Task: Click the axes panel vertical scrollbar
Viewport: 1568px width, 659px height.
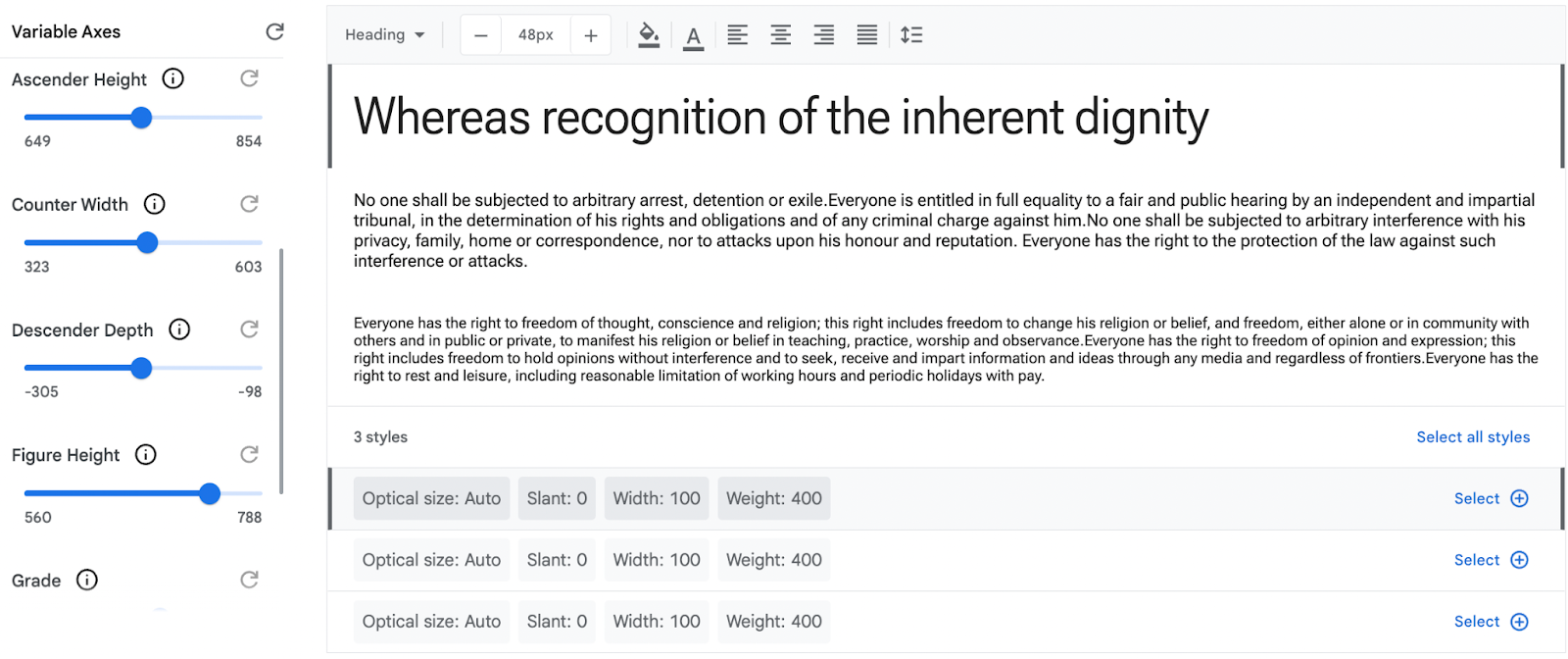Action: pos(282,373)
